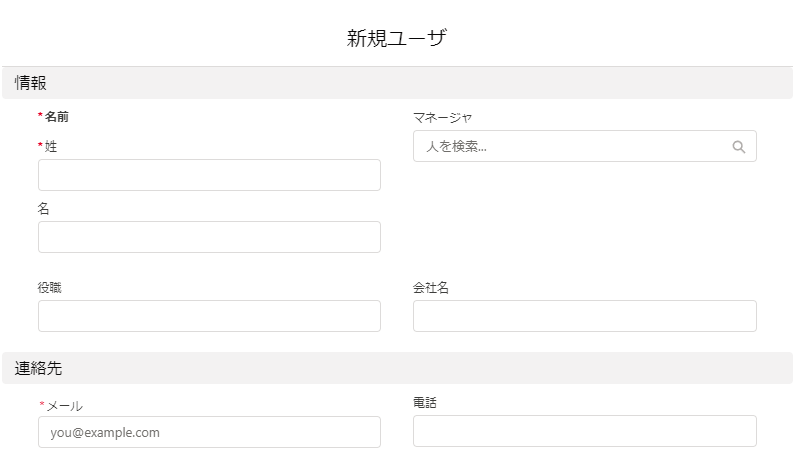This screenshot has height=468, width=802.
Task: Click the 会社名 label text
Action: point(431,287)
